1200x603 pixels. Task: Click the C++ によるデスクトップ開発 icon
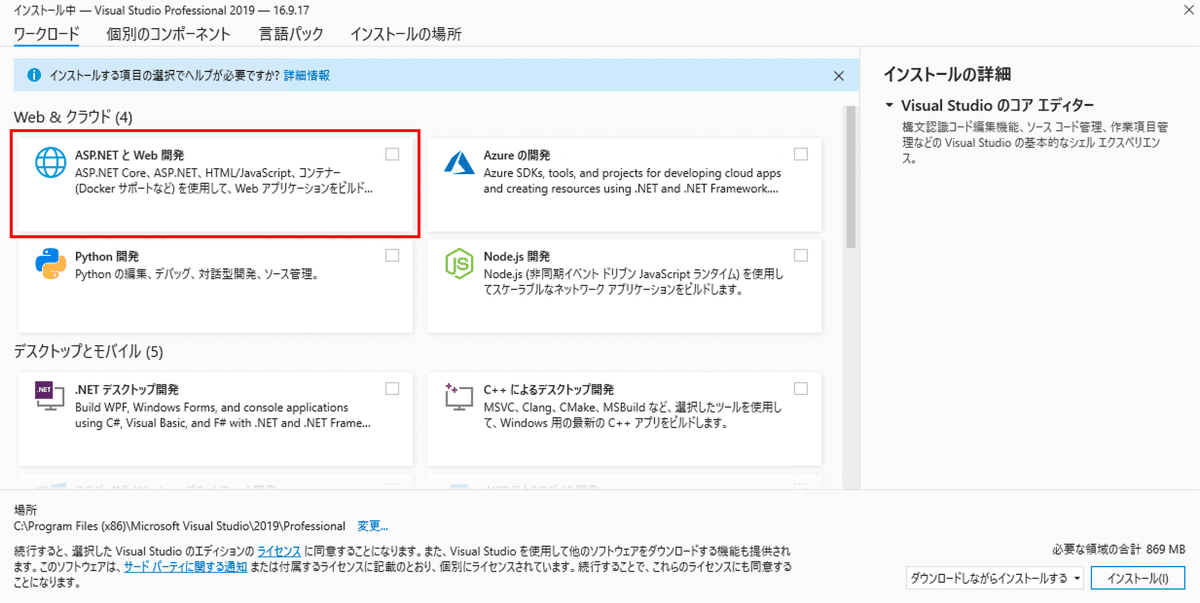pos(459,395)
